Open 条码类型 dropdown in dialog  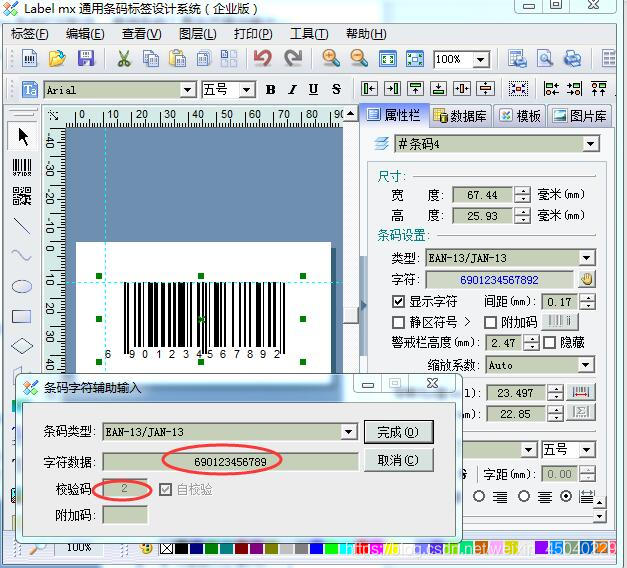tap(349, 432)
